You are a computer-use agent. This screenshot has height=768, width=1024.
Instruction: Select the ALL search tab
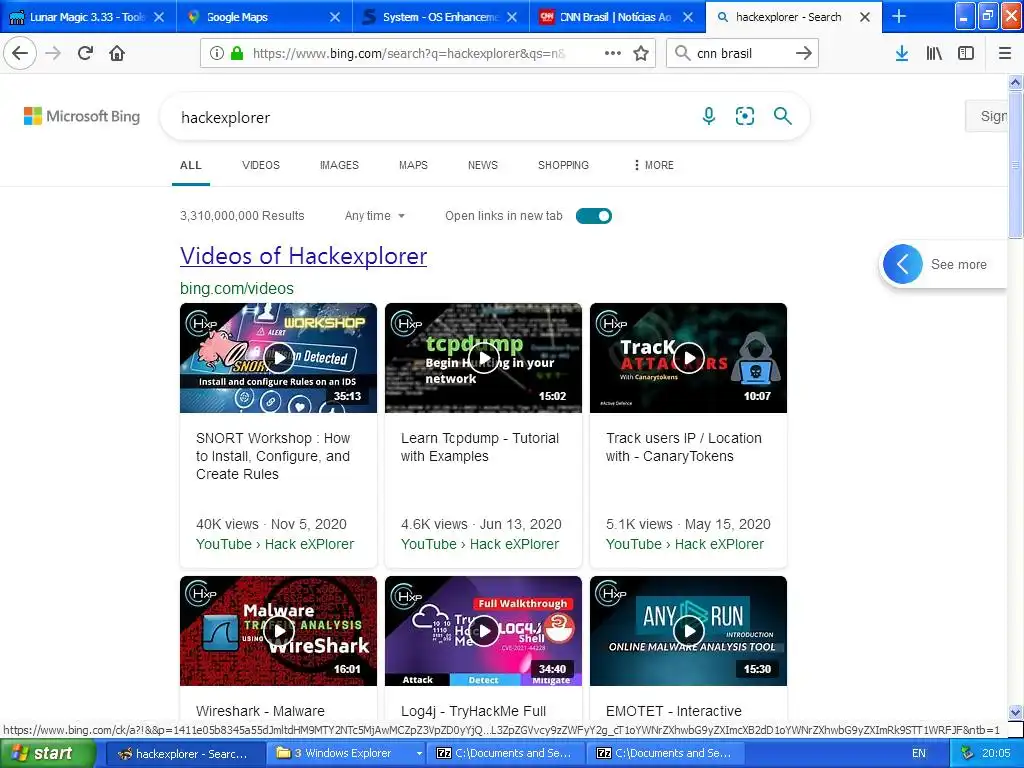191,165
